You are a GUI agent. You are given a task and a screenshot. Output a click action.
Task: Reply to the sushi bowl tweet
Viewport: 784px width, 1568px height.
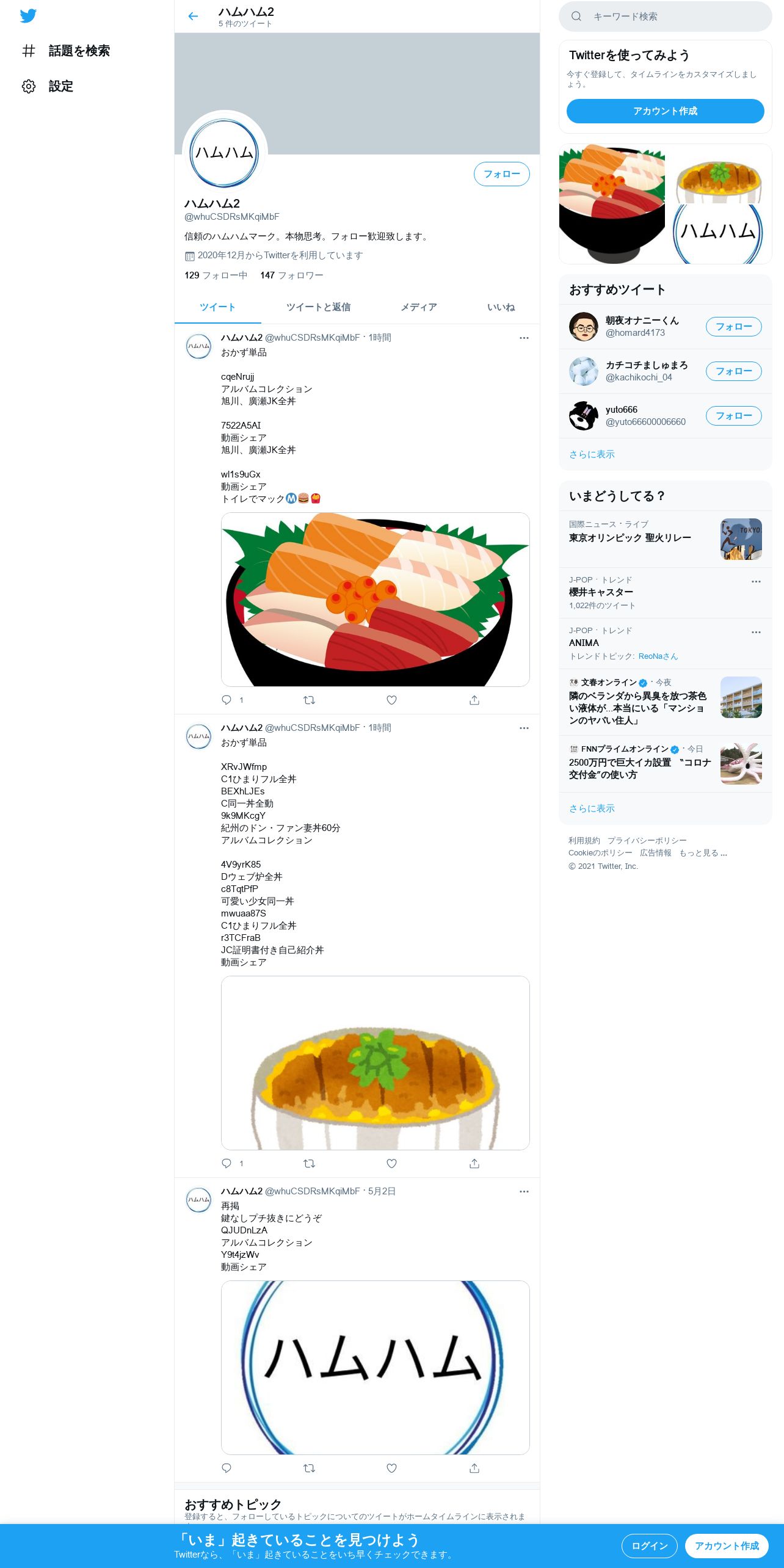227,700
